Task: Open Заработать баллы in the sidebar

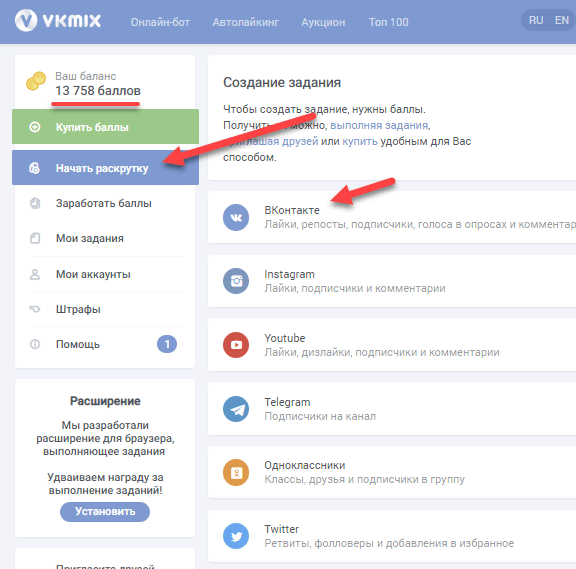Action: pyautogui.click(x=105, y=203)
